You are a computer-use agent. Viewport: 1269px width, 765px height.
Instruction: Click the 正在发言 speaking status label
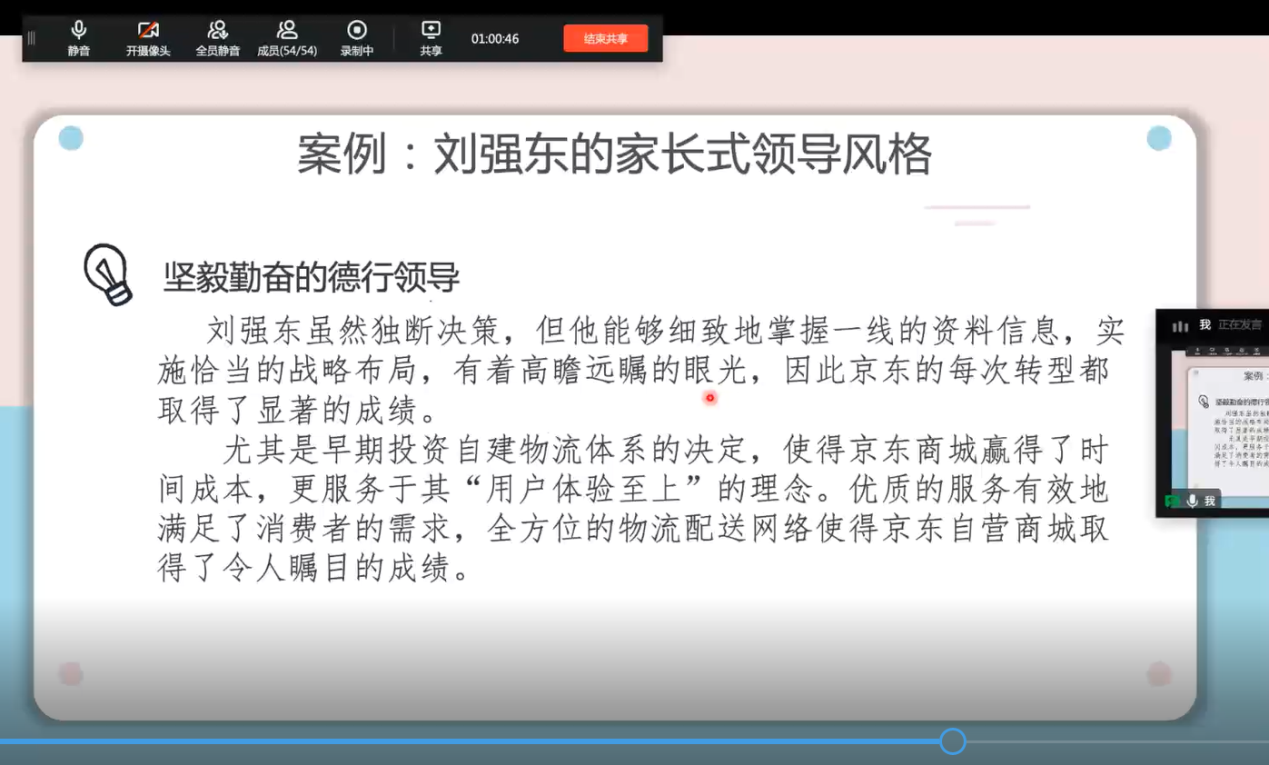pos(1239,325)
